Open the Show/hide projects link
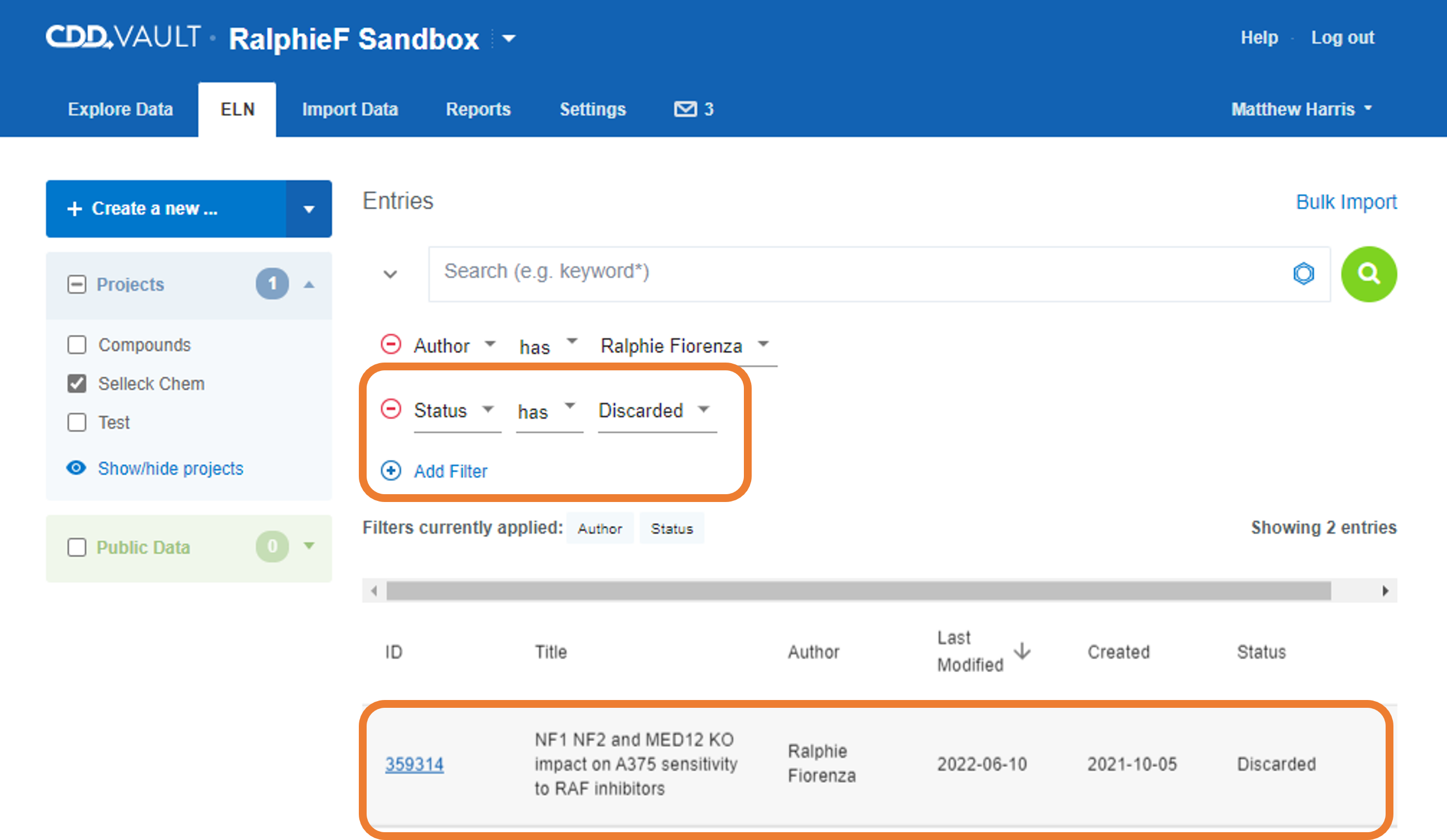The image size is (1447, 840). coord(171,469)
